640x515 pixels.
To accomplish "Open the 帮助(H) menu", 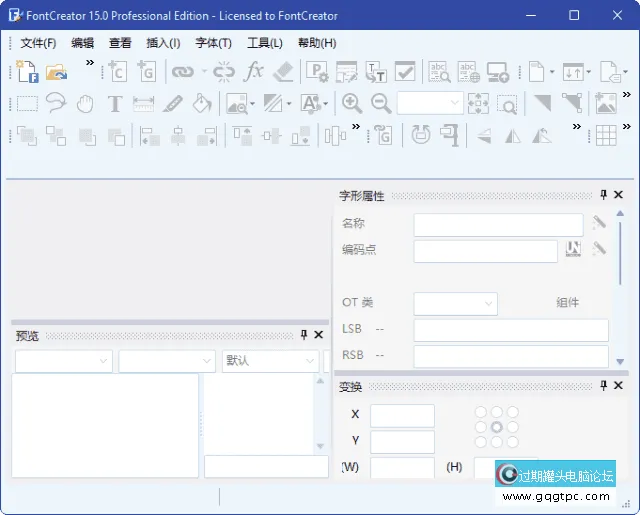I will click(317, 43).
